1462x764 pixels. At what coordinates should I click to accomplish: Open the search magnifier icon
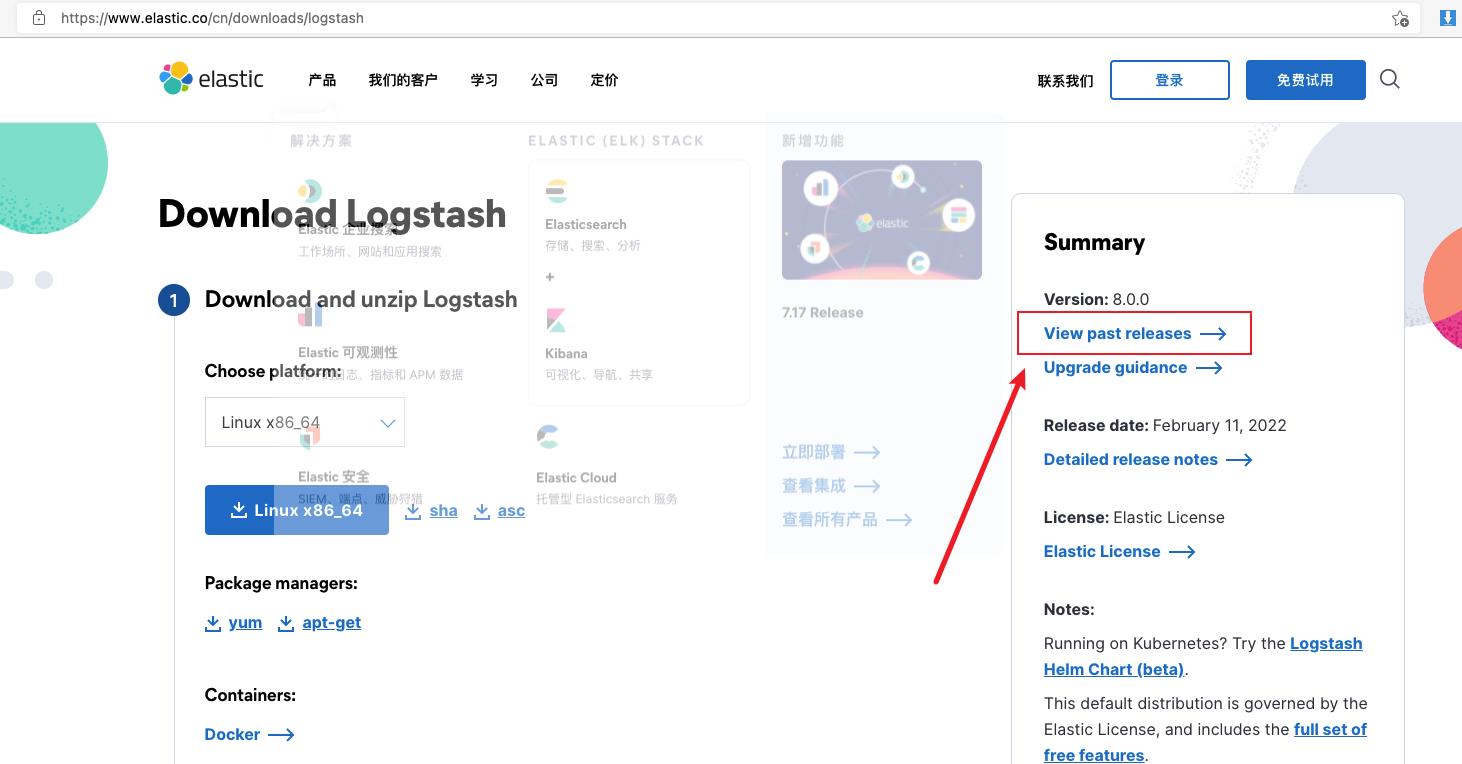pos(1389,79)
